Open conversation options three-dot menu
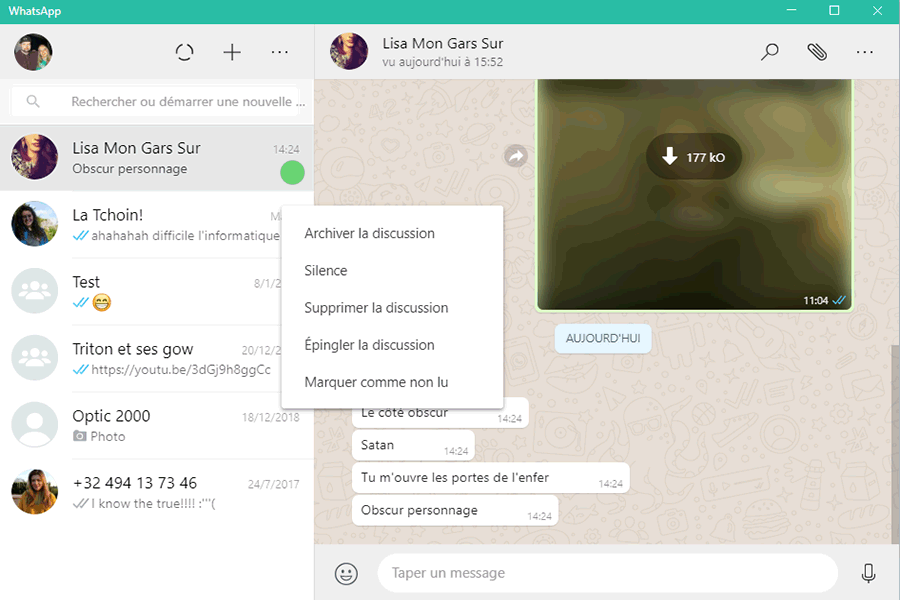This screenshot has width=900, height=600. coord(865,53)
